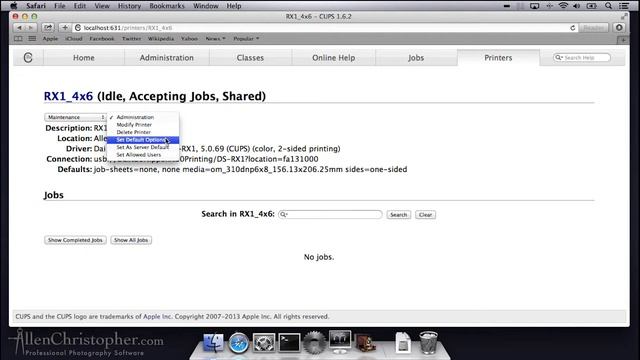Choose Set Allowed Users option

click(x=143, y=155)
